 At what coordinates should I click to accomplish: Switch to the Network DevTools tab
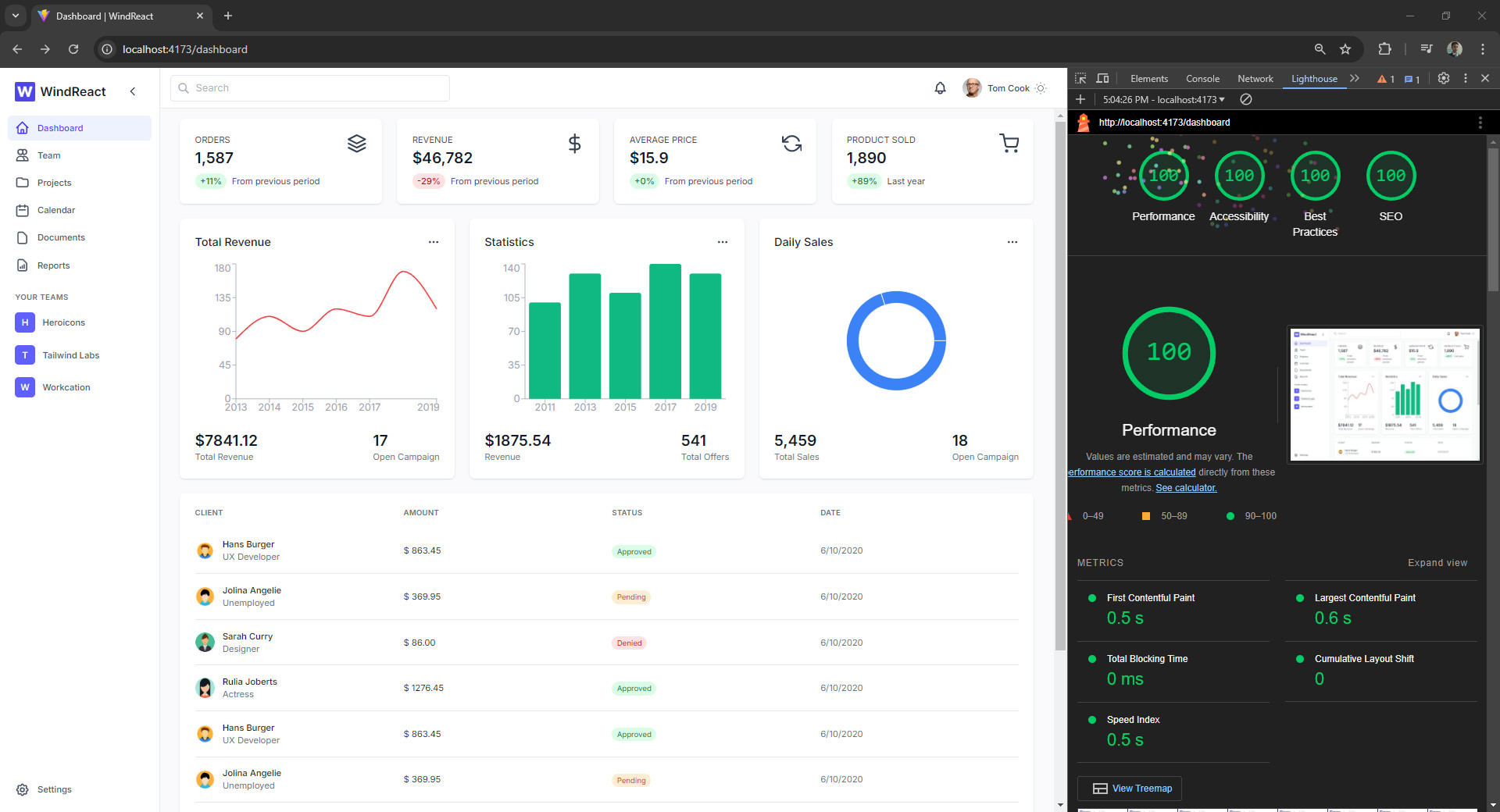tap(1255, 79)
